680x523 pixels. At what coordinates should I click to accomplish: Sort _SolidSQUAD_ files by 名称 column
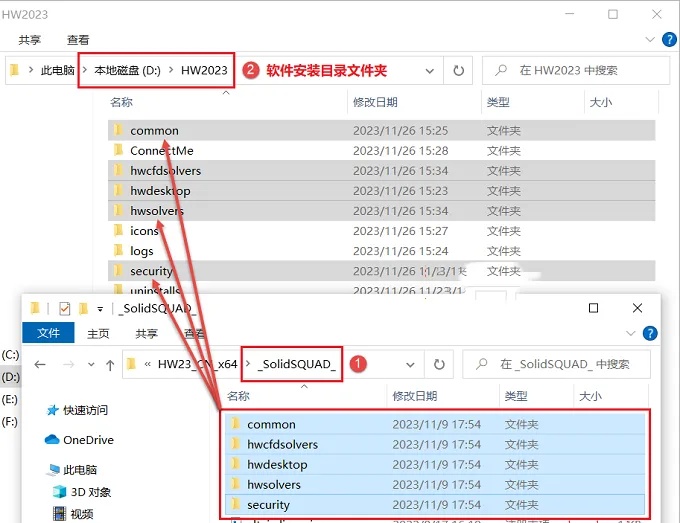coord(239,396)
